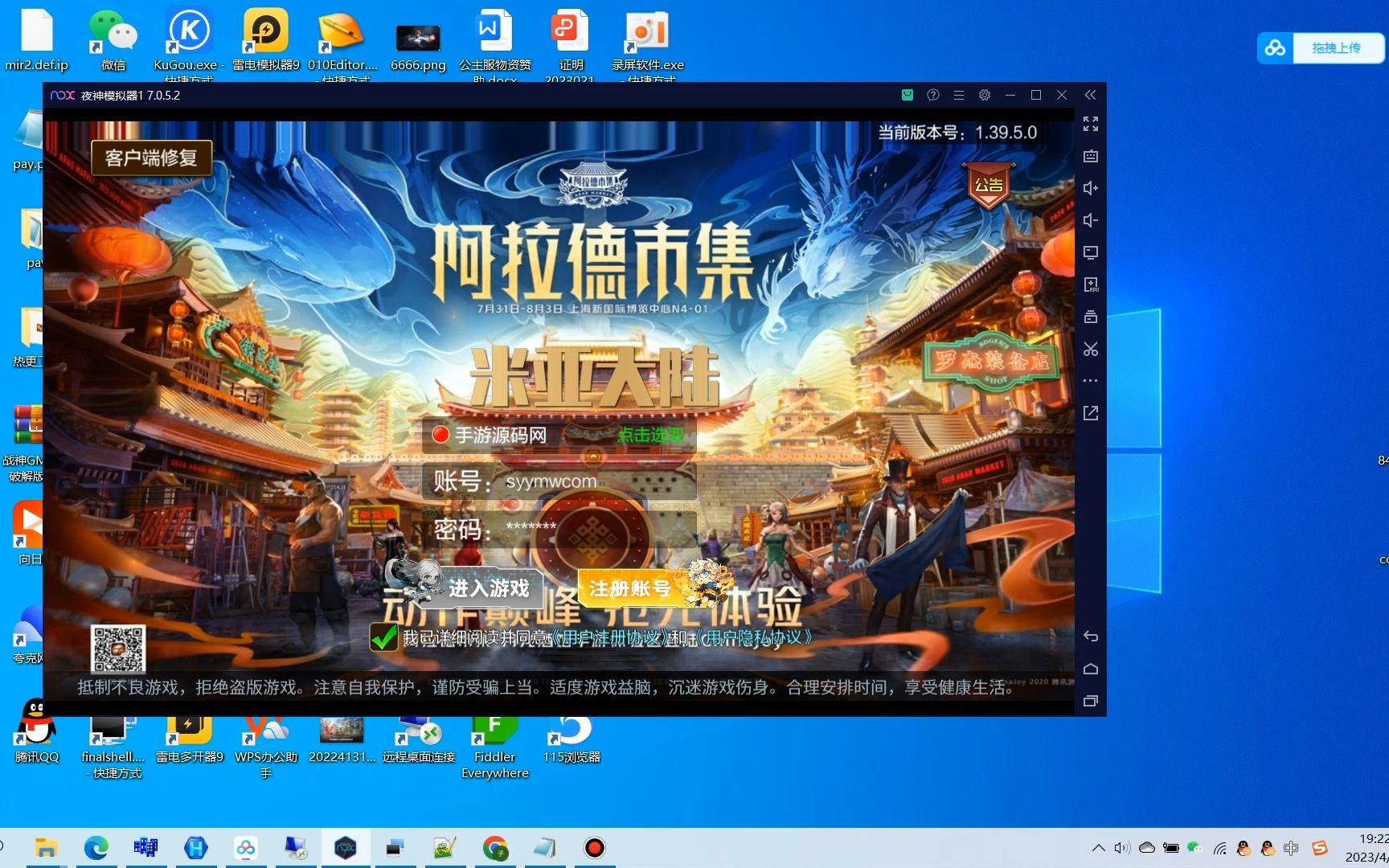
Task: Click the QR code in the game login screen
Action: [118, 648]
